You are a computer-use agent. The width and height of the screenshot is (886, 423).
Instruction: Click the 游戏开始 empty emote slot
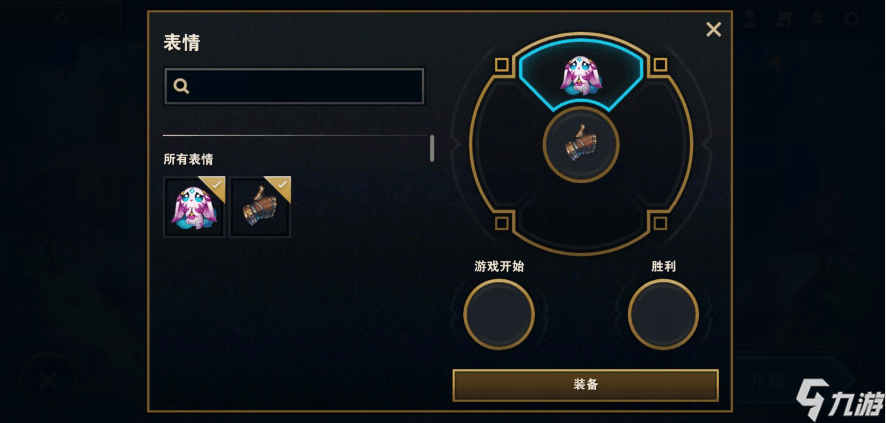coord(499,314)
